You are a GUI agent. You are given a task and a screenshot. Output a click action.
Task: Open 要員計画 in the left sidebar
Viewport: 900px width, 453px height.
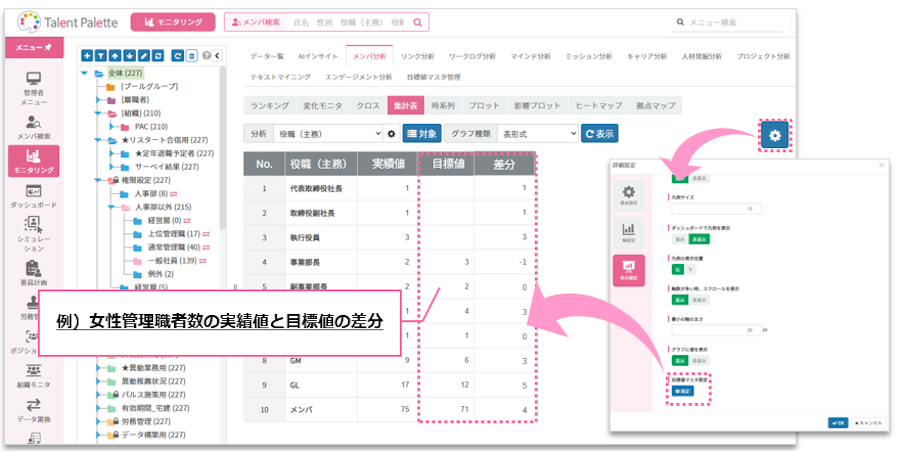tap(34, 273)
